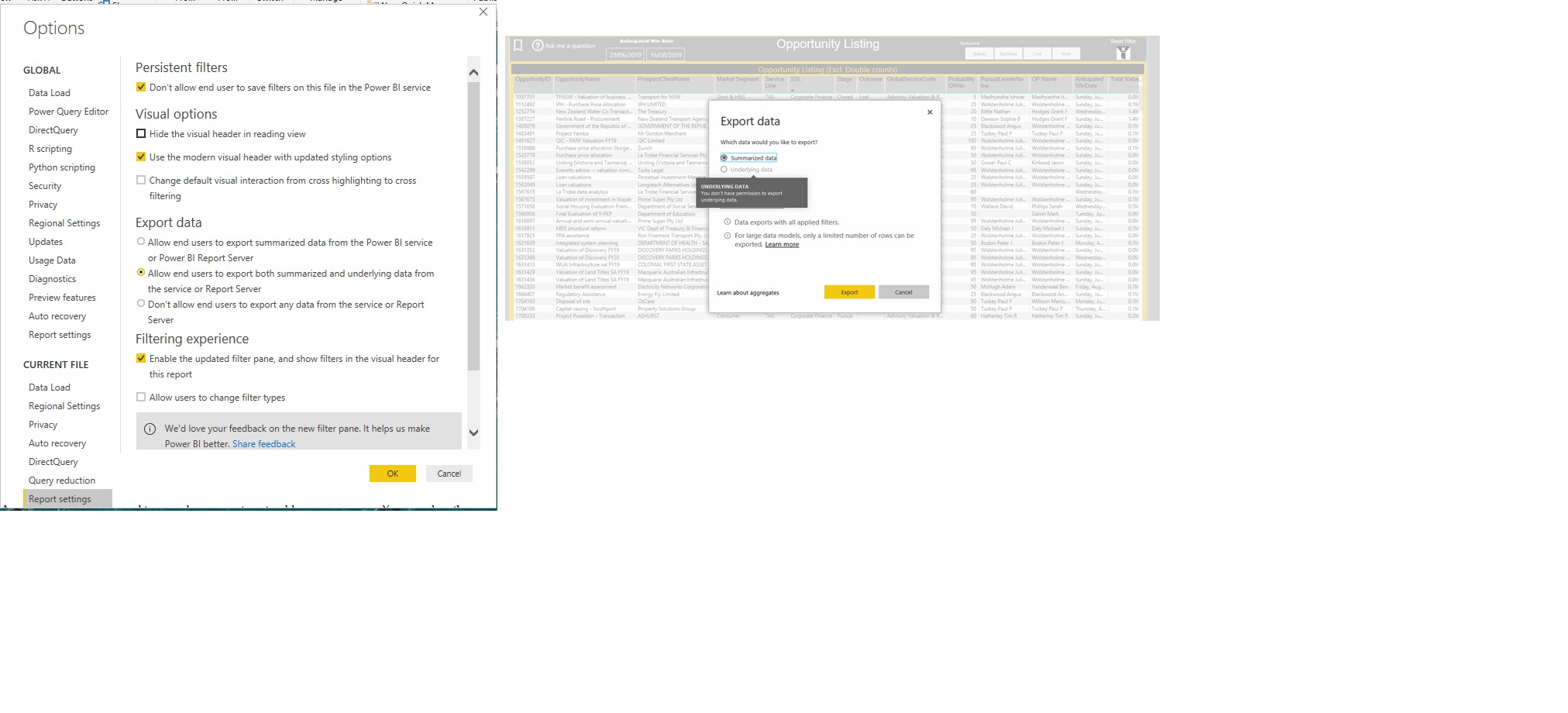
Task: Open the Share feedback link
Action: point(263,444)
